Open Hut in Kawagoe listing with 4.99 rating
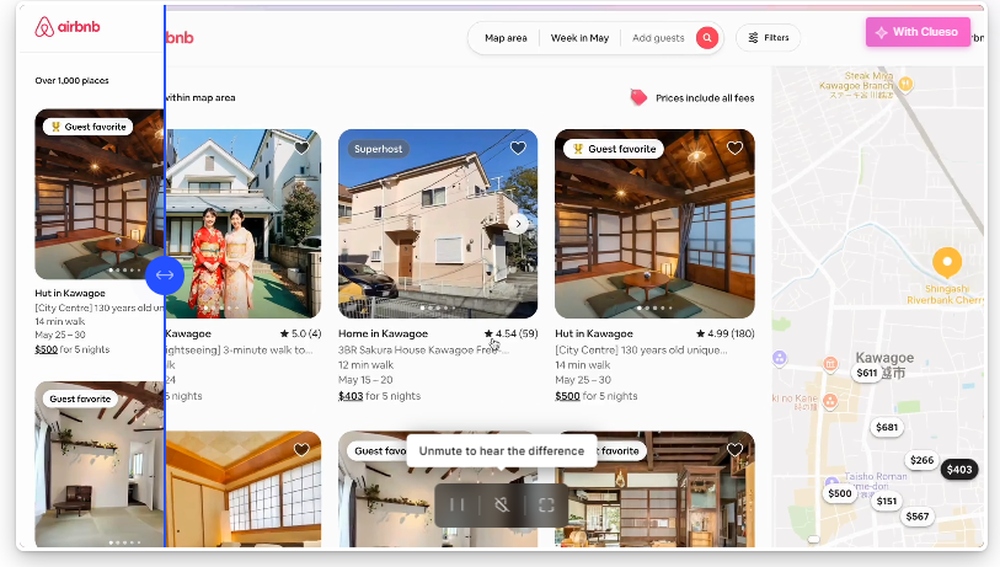Screen dimensions: 1000x567 (594, 334)
